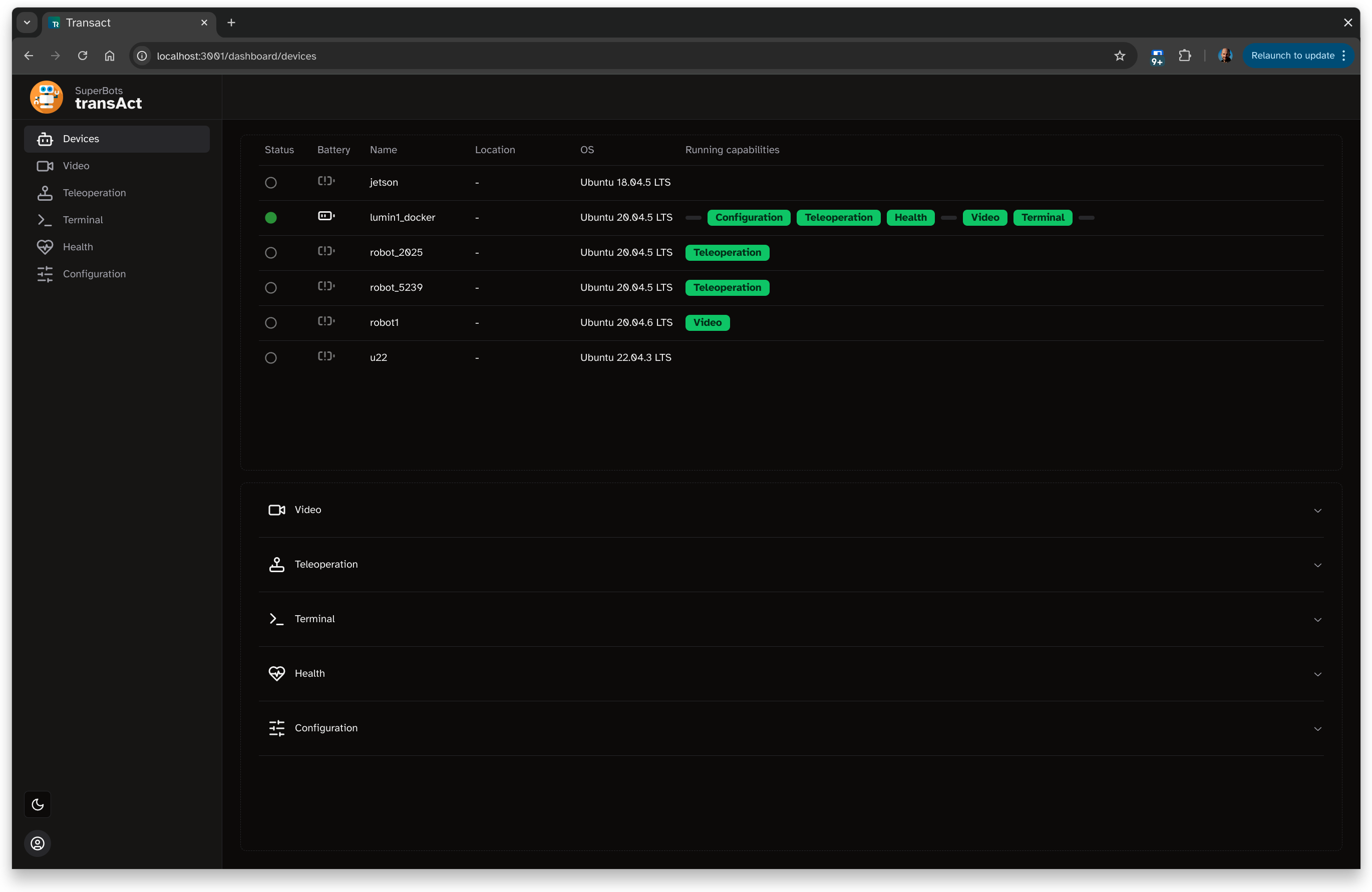The width and height of the screenshot is (1372, 892).
Task: Open the Video camera icon in sidebar
Action: point(45,165)
